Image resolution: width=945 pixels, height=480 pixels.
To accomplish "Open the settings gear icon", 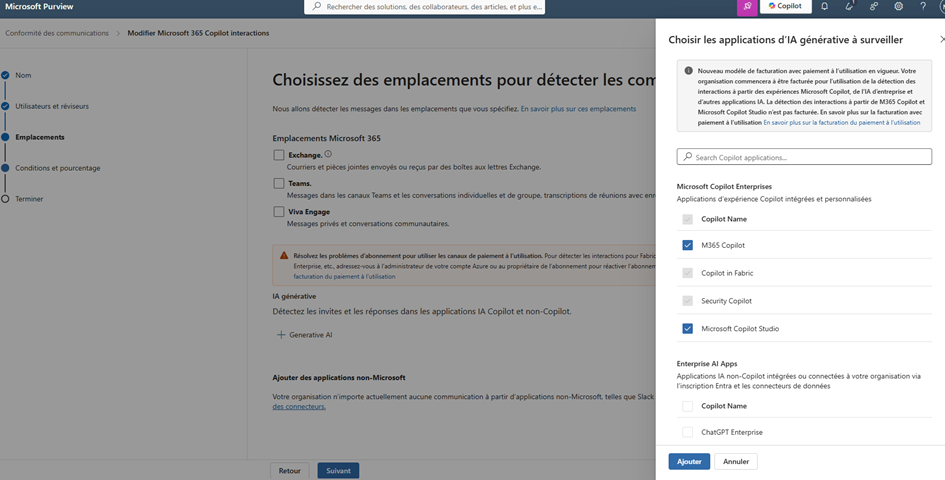I will tap(898, 7).
